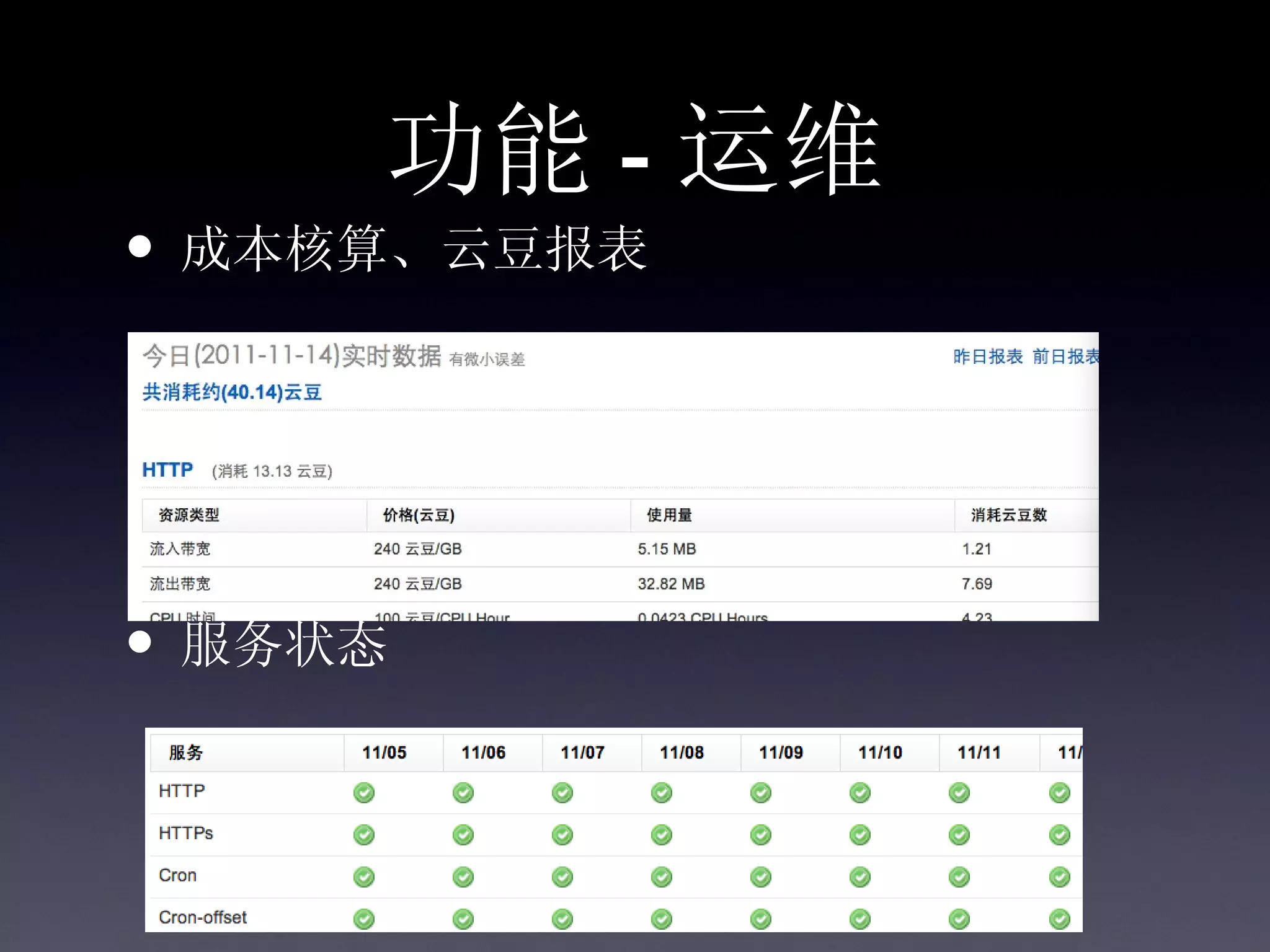This screenshot has height=952, width=1270.
Task: Click HTTP status check icon for 11/11
Action: click(x=959, y=793)
